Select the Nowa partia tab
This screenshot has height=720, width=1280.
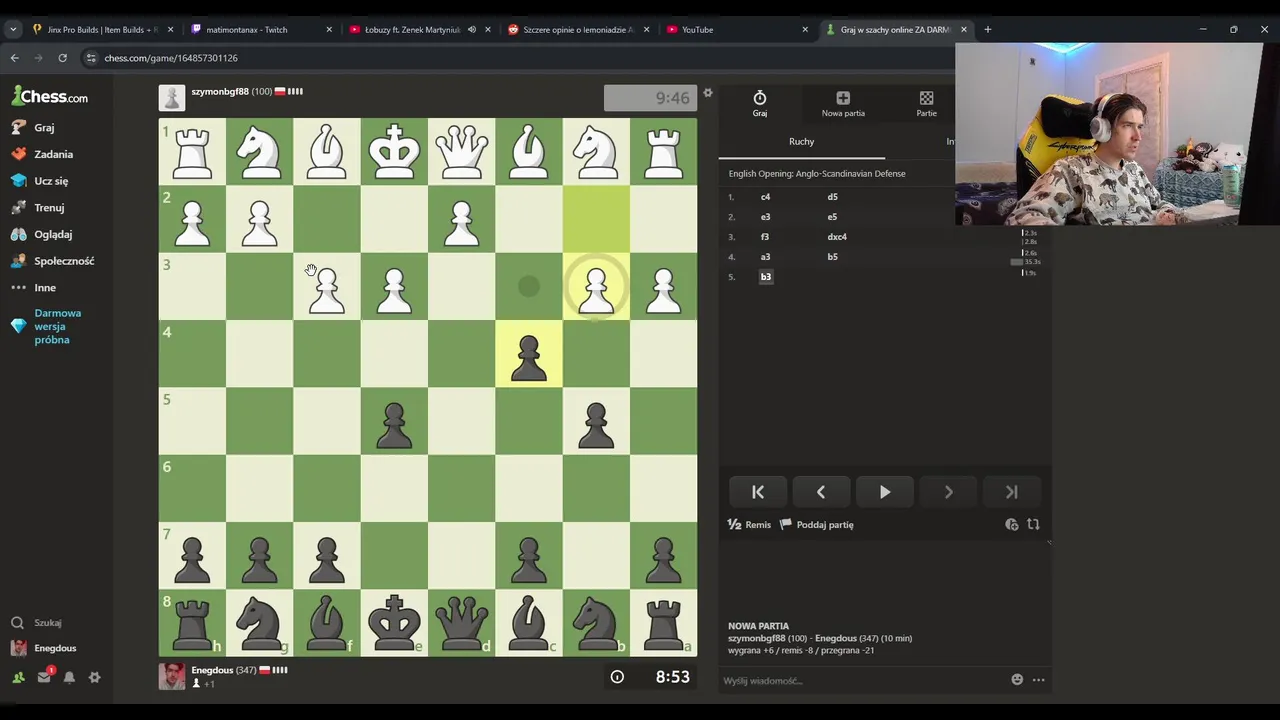pyautogui.click(x=843, y=103)
